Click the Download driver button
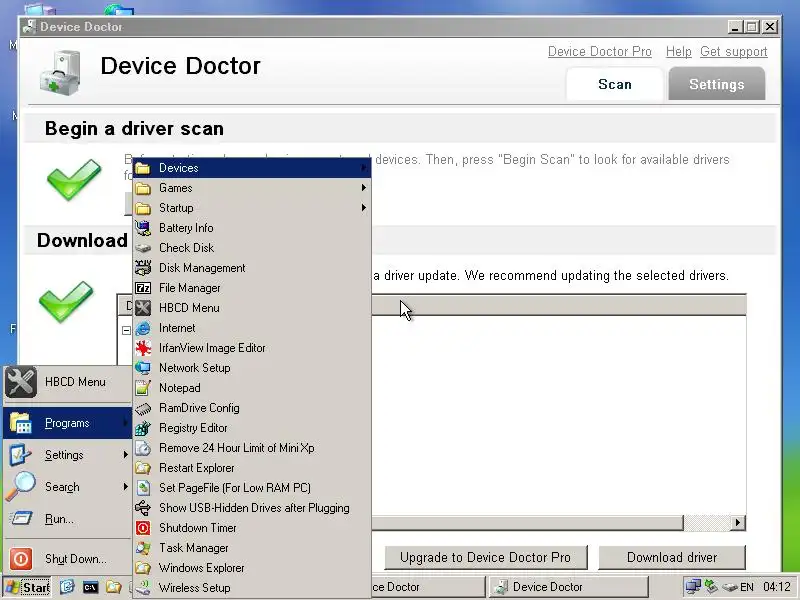The width and height of the screenshot is (800, 600). click(672, 557)
